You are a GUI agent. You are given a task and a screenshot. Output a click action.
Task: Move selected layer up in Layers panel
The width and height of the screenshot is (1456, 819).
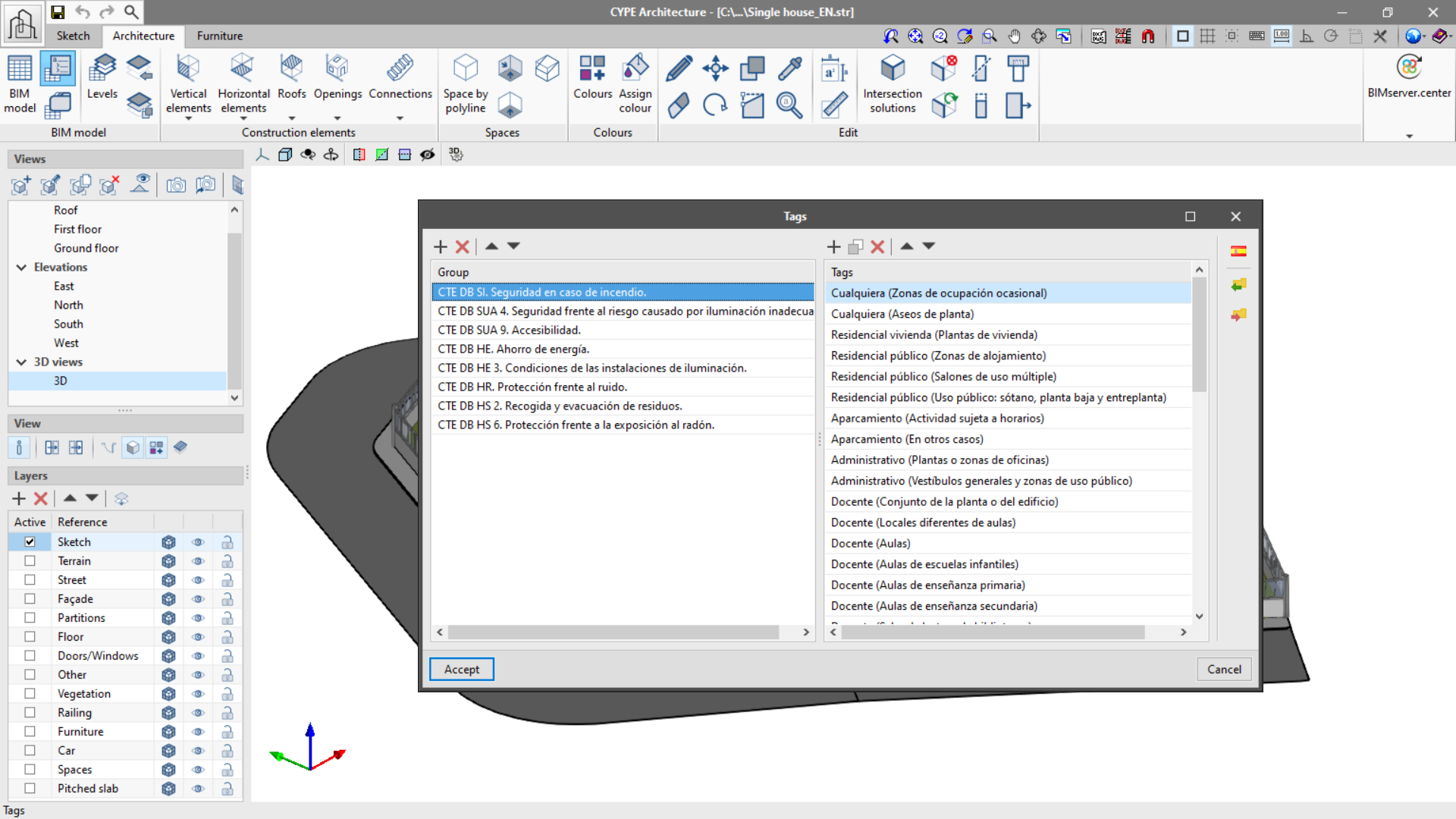[70, 498]
